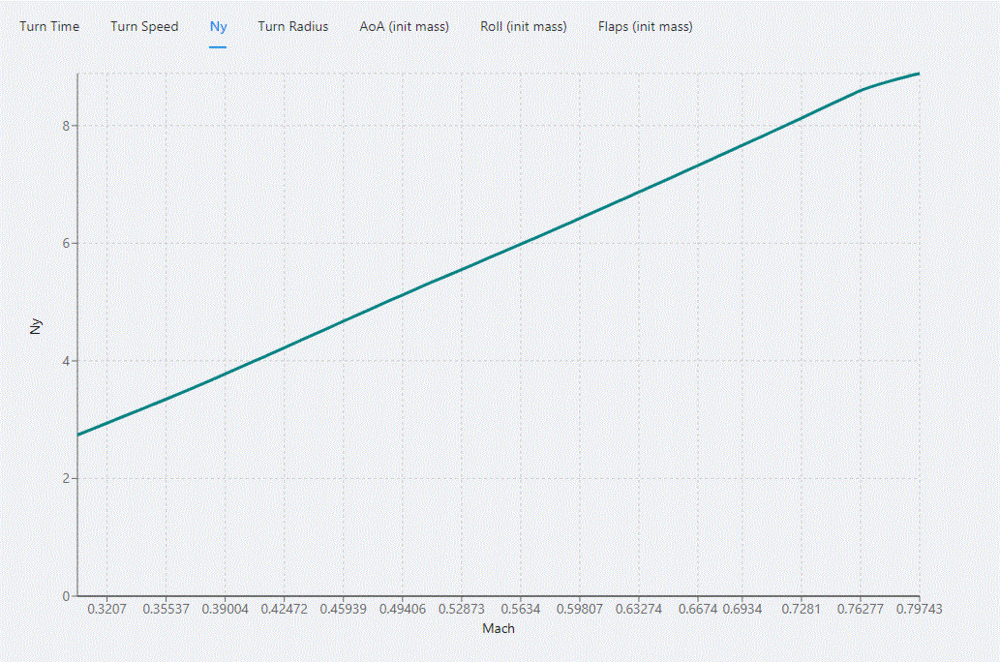
Task: Click the 0.49406 Mach tick label
Action: click(402, 608)
